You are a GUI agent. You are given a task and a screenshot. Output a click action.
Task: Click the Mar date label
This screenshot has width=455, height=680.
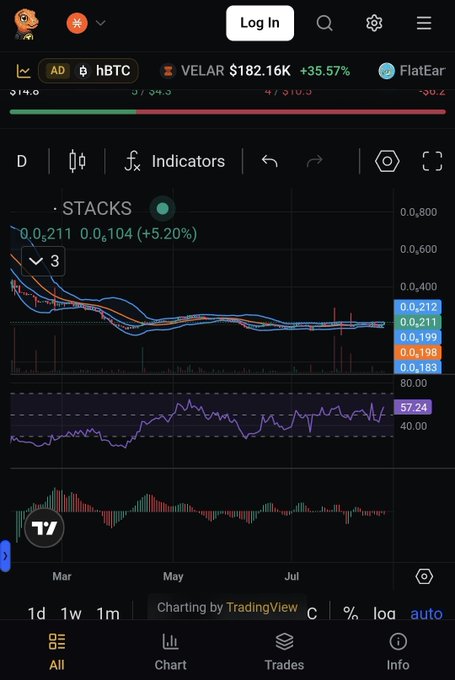coord(62,576)
